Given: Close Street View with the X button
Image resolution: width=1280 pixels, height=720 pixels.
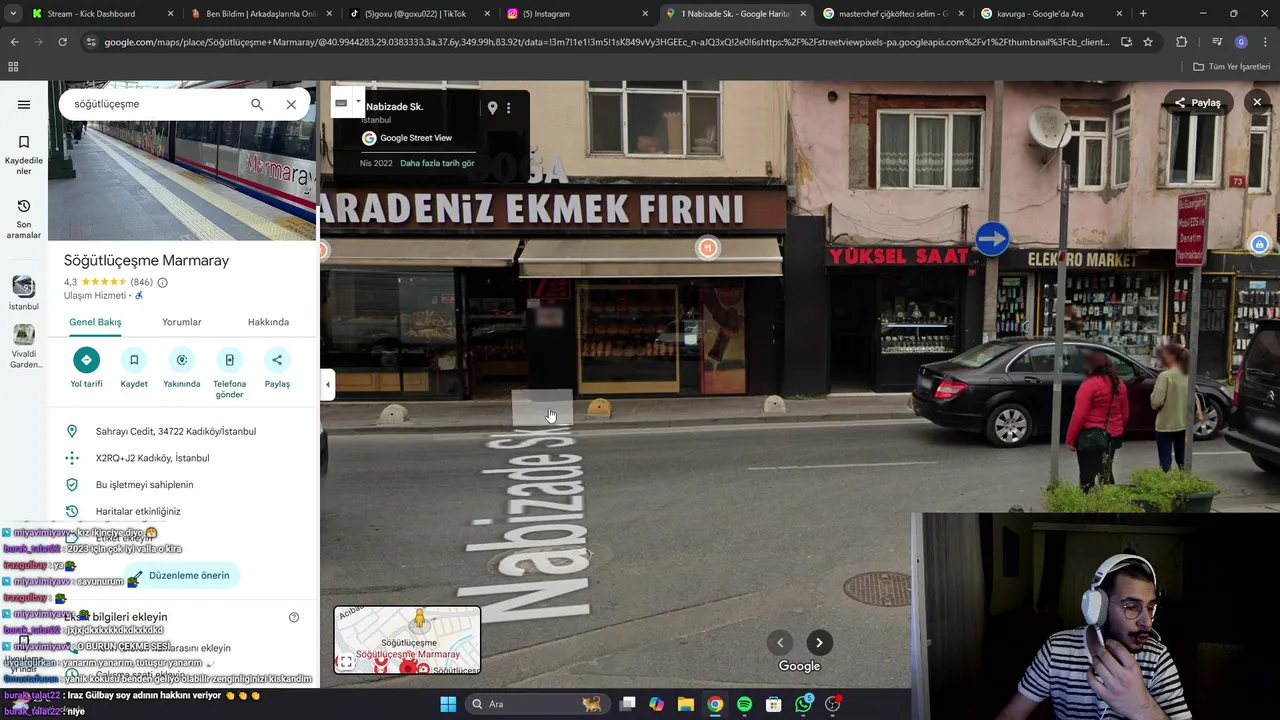Looking at the screenshot, I should tap(1257, 102).
